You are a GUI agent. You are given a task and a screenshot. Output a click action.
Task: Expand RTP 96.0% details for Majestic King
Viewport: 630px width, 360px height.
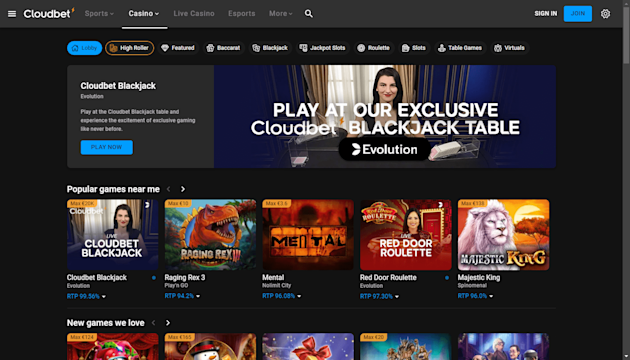tap(476, 296)
